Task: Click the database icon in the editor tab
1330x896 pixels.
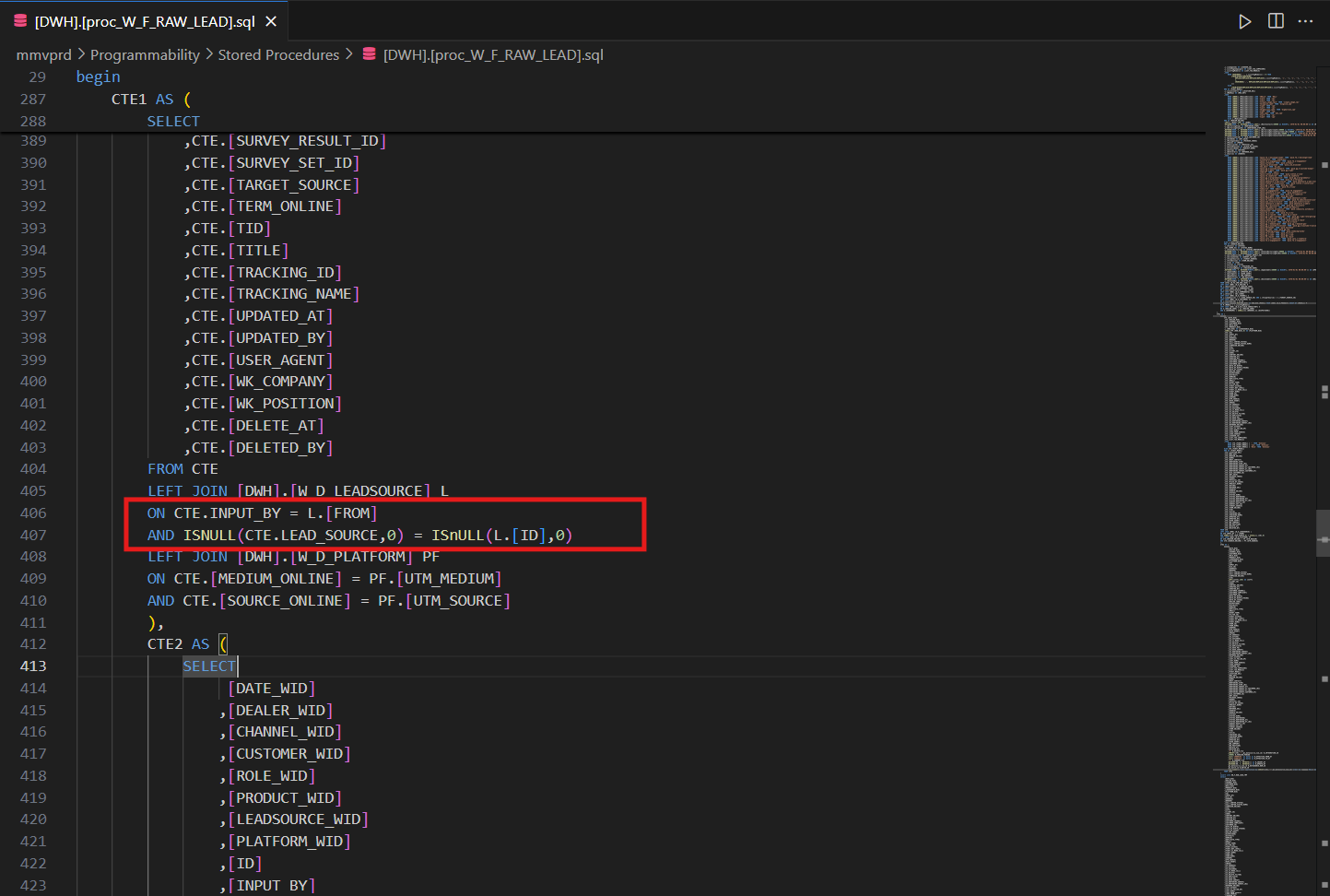Action: click(x=20, y=20)
